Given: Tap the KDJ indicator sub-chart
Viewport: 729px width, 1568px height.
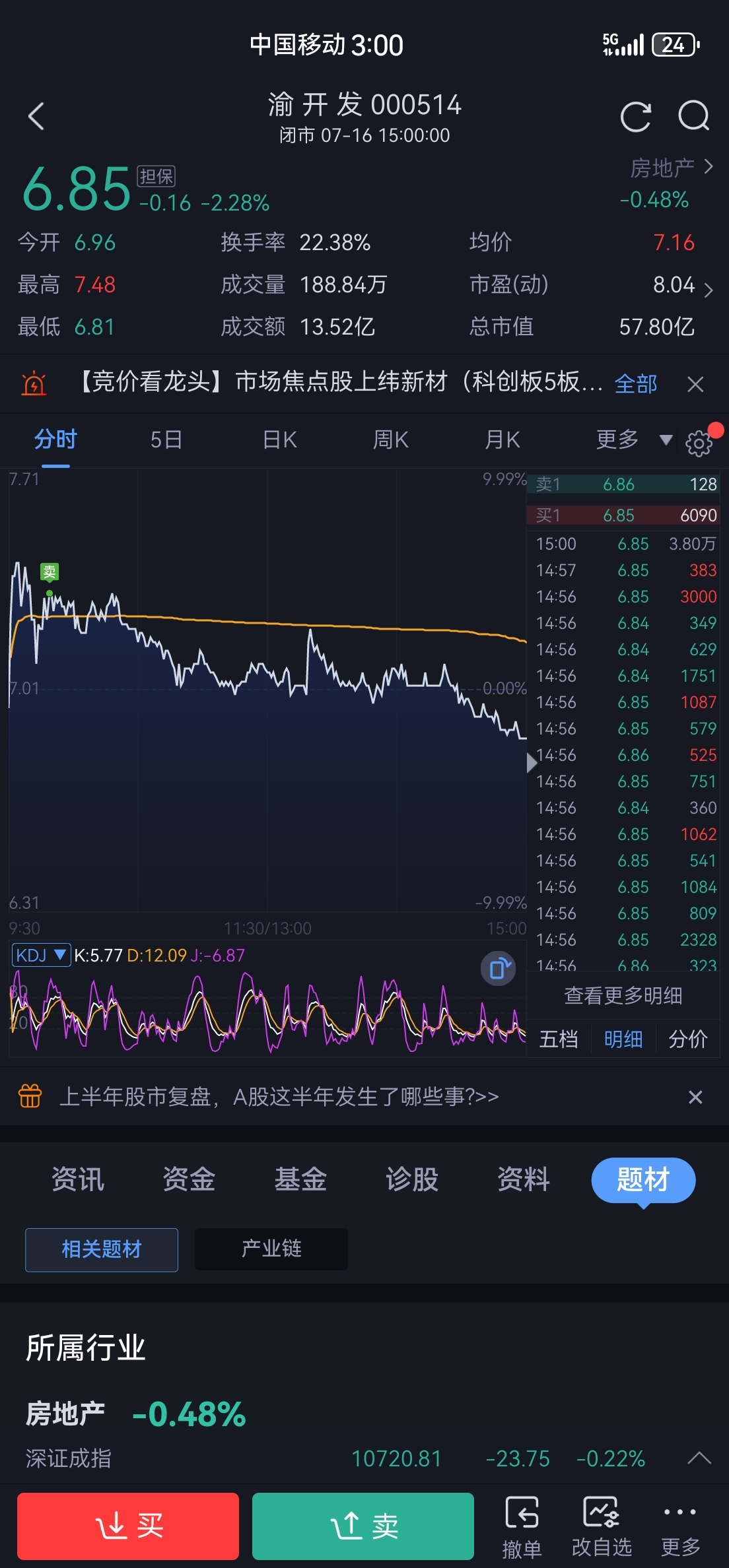Looking at the screenshot, I should (x=267, y=1011).
